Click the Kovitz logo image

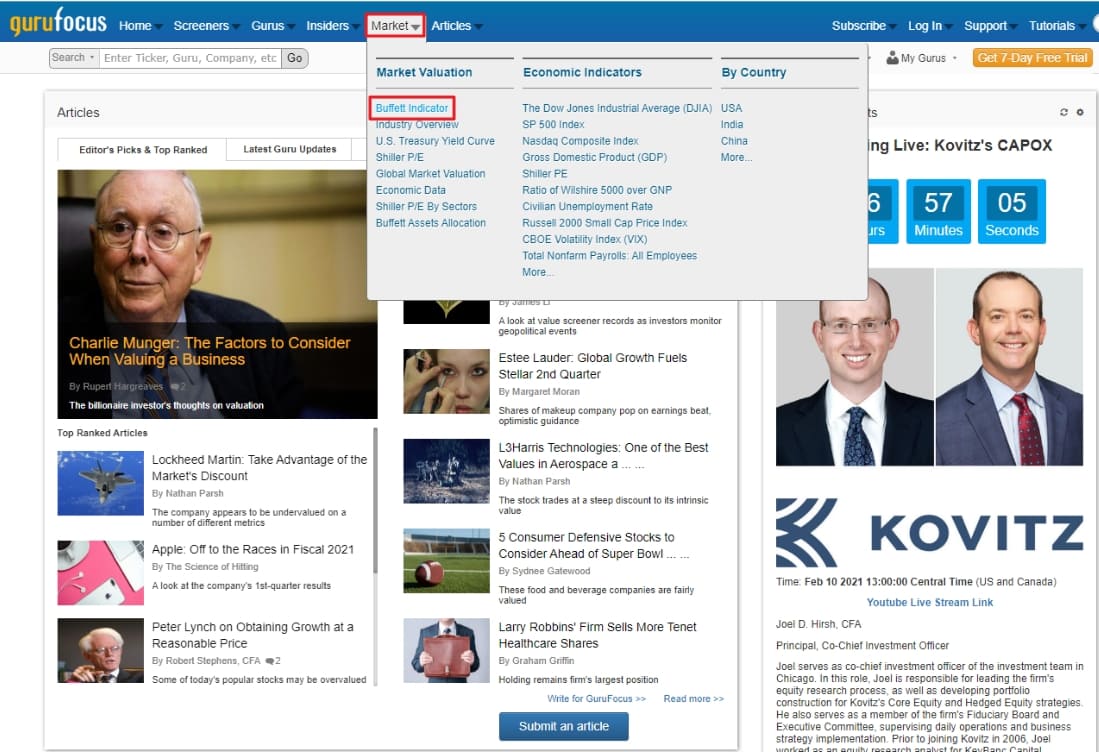tap(929, 533)
